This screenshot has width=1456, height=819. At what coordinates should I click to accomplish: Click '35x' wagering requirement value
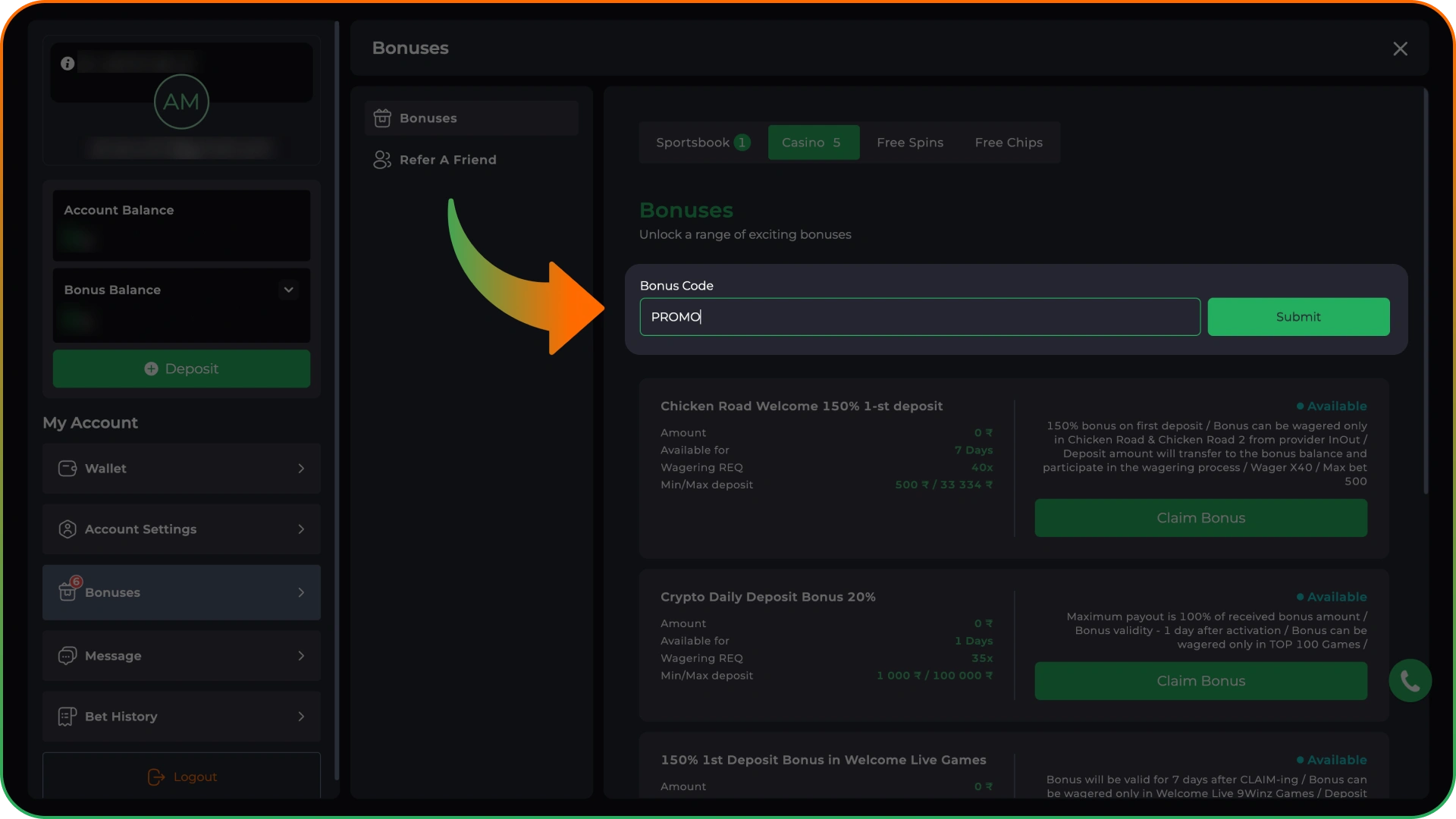point(982,658)
